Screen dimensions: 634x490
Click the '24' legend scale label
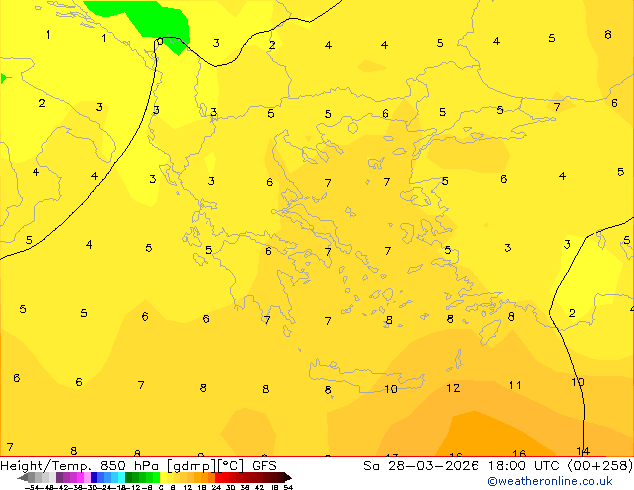(x=216, y=487)
